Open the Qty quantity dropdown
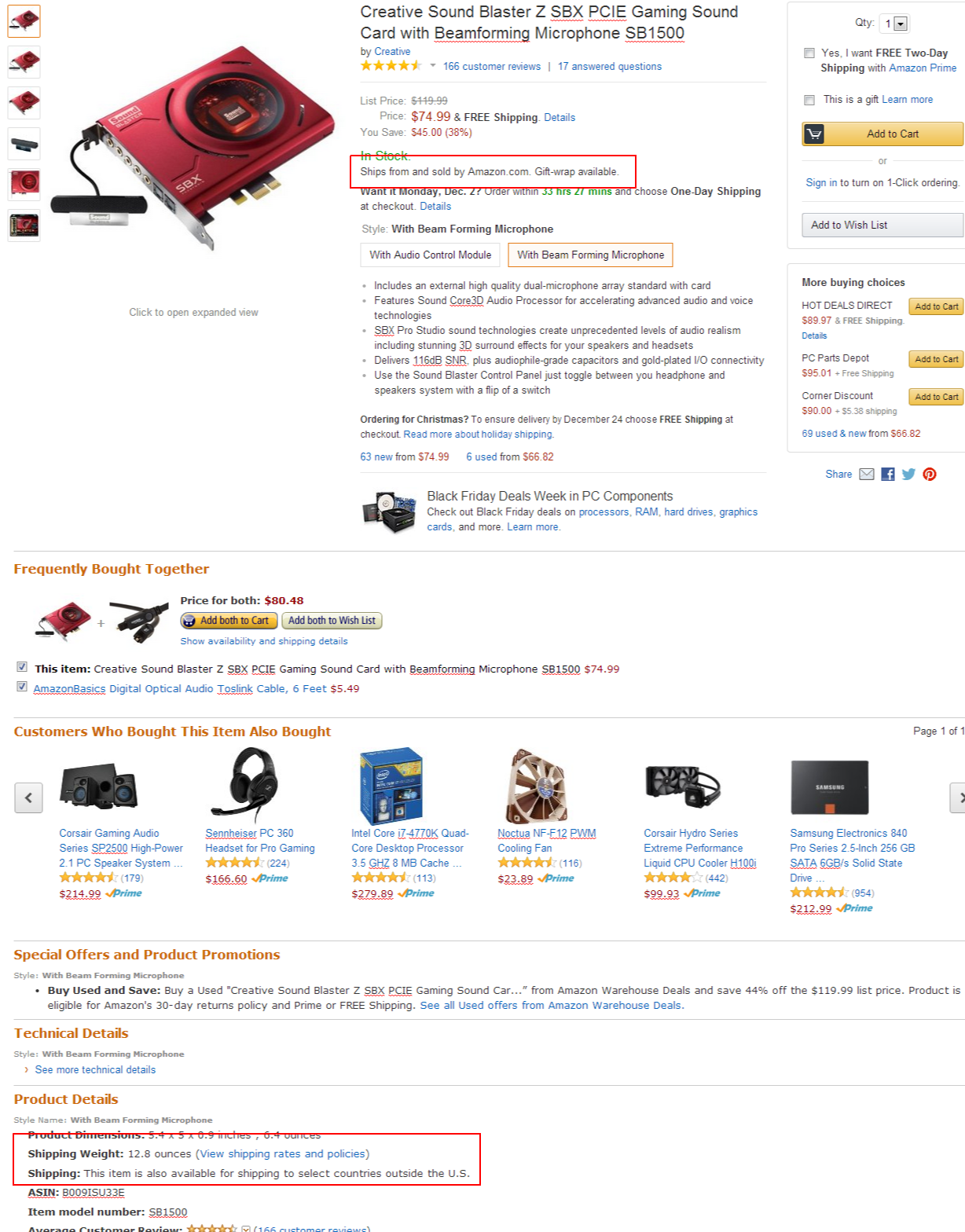The image size is (965, 1232). pos(893,24)
